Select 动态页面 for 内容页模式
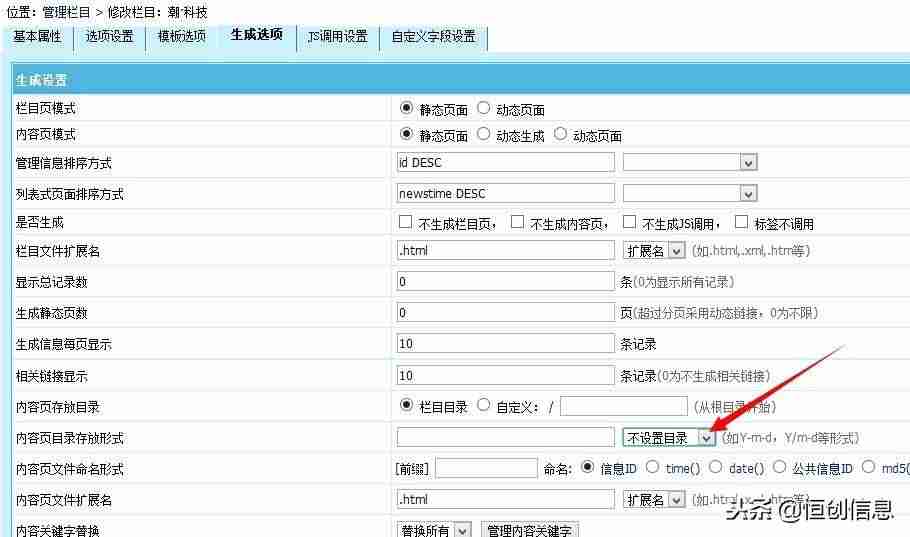The width and height of the screenshot is (910, 537). tap(560, 134)
